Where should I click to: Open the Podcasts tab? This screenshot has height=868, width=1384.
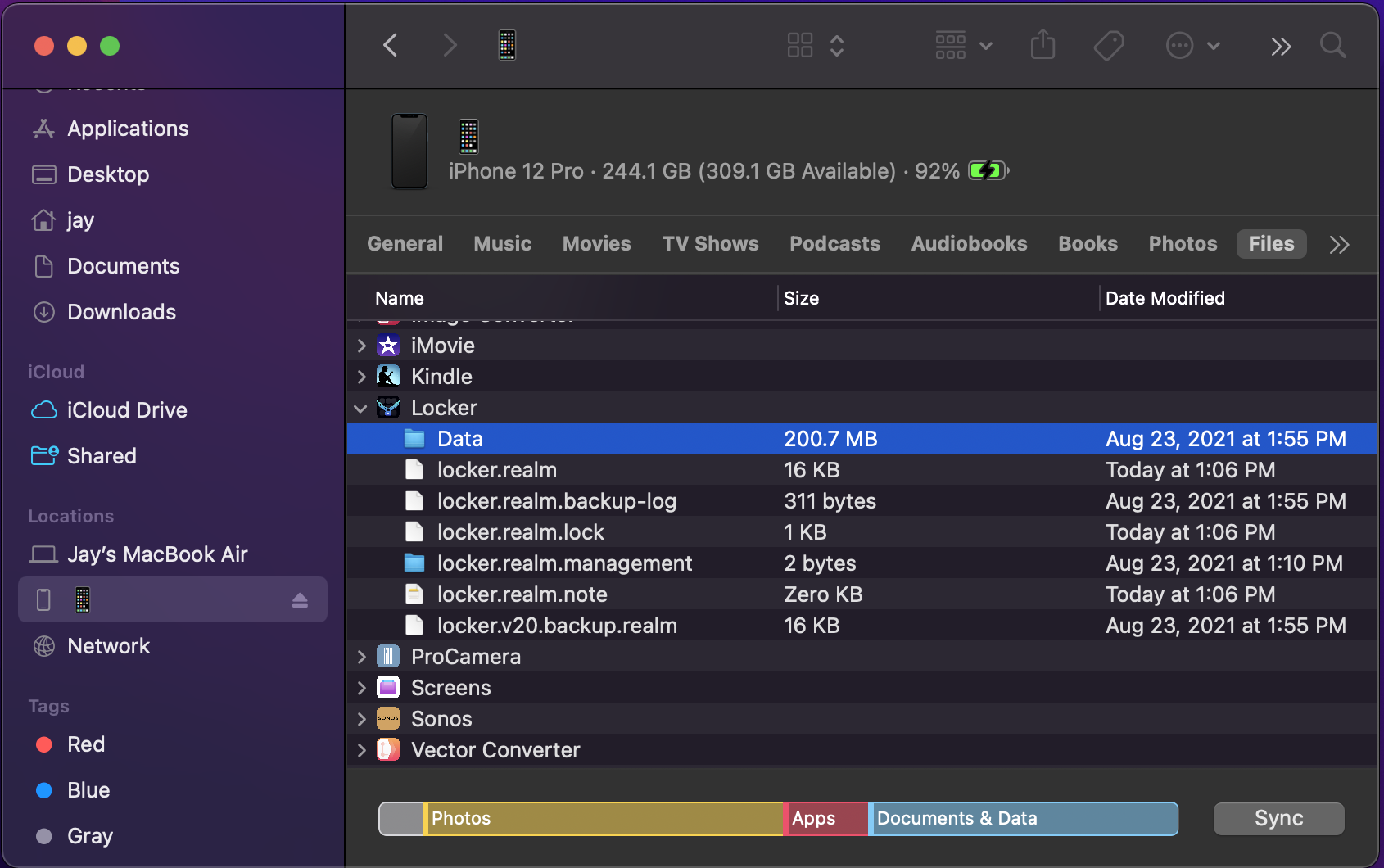coord(834,244)
